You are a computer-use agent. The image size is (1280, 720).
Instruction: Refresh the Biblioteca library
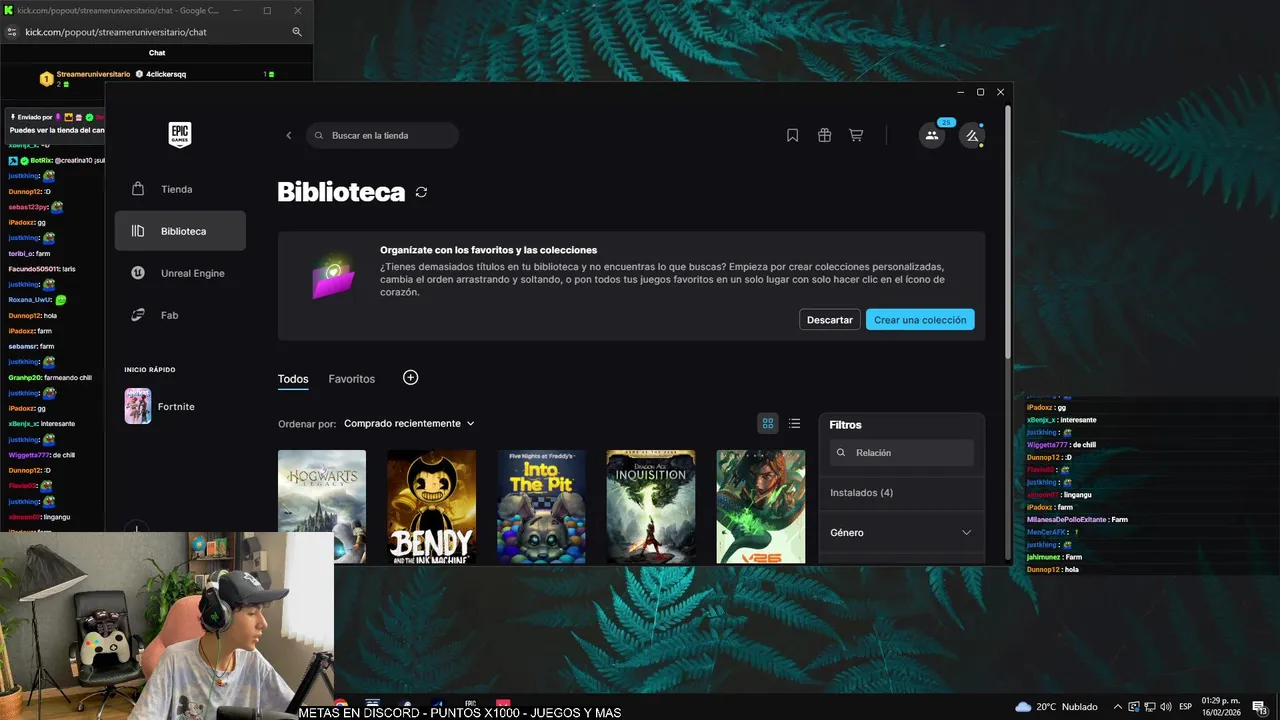tap(421, 192)
